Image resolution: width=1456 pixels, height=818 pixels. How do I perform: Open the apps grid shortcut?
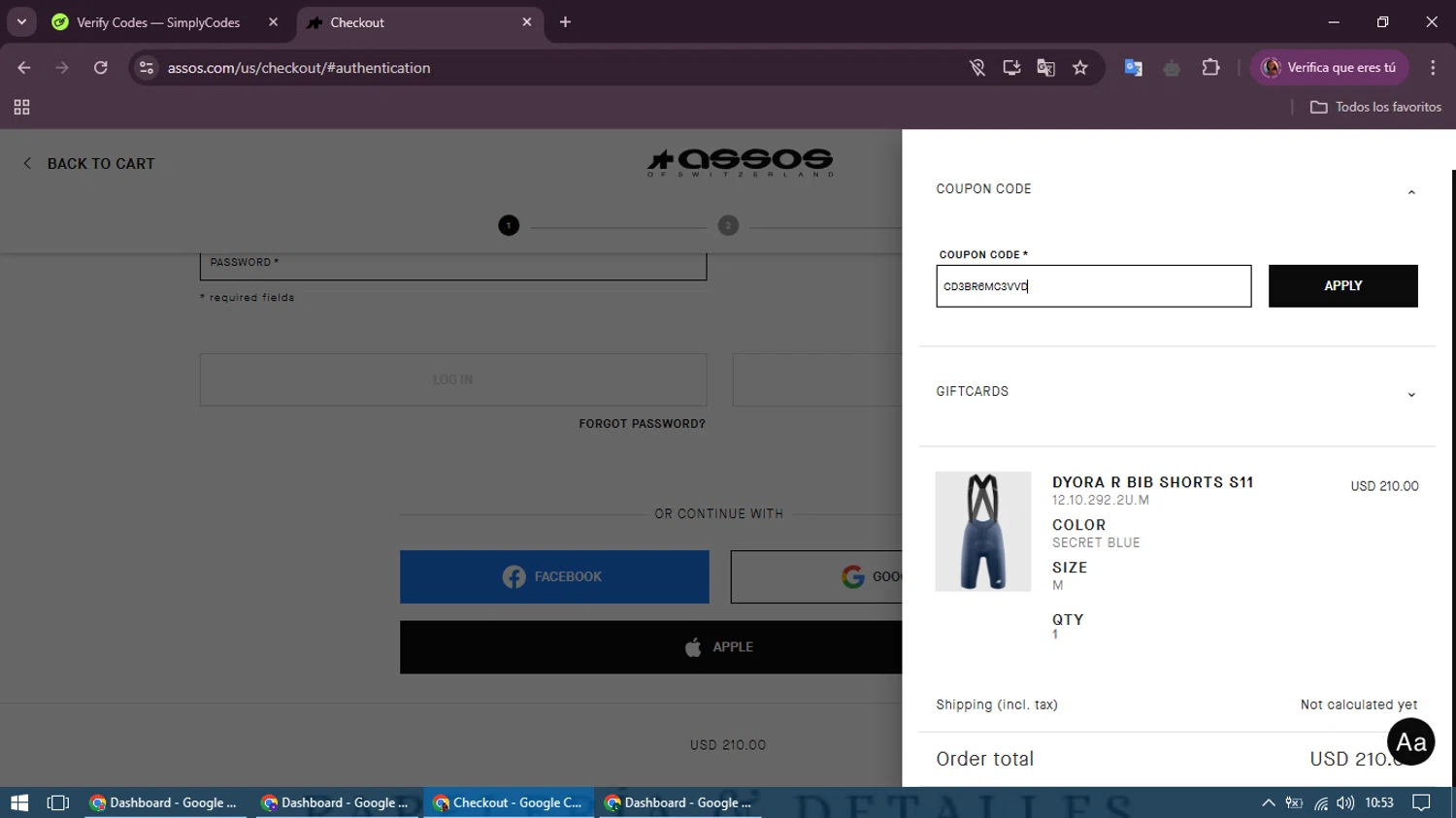coord(21,108)
